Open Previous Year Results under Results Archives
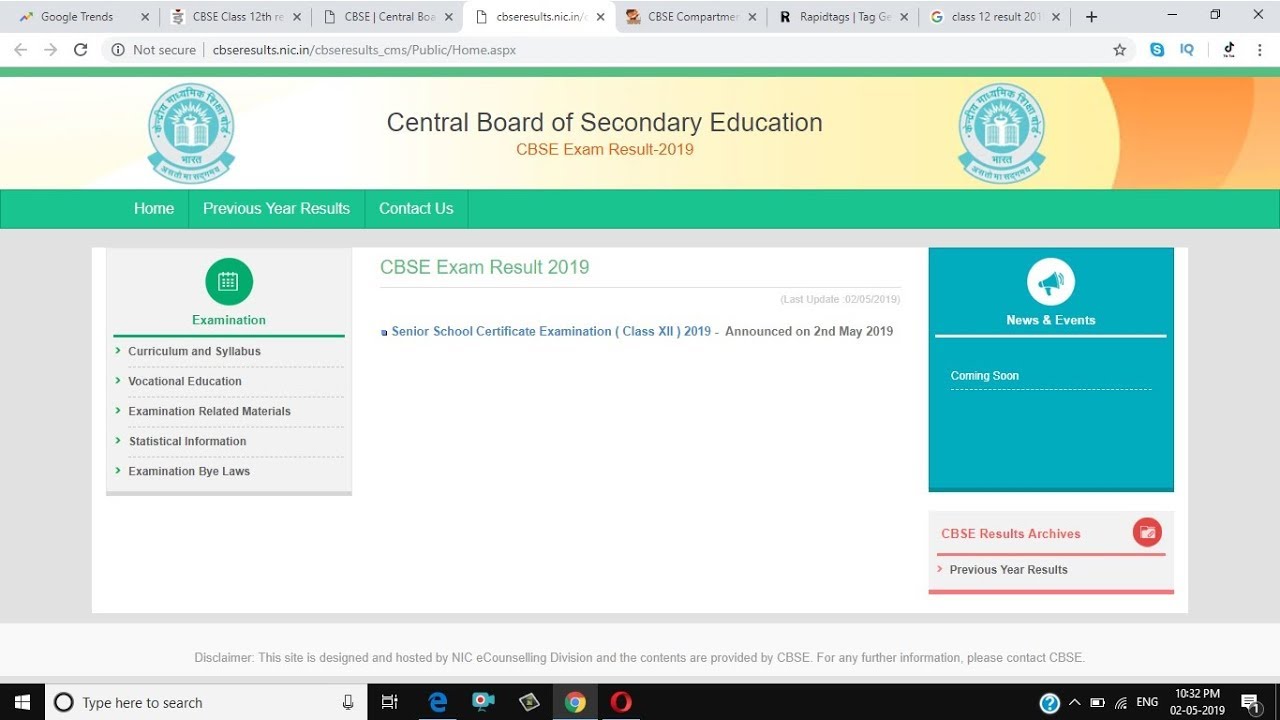This screenshot has width=1280, height=720. pyautogui.click(x=1008, y=569)
